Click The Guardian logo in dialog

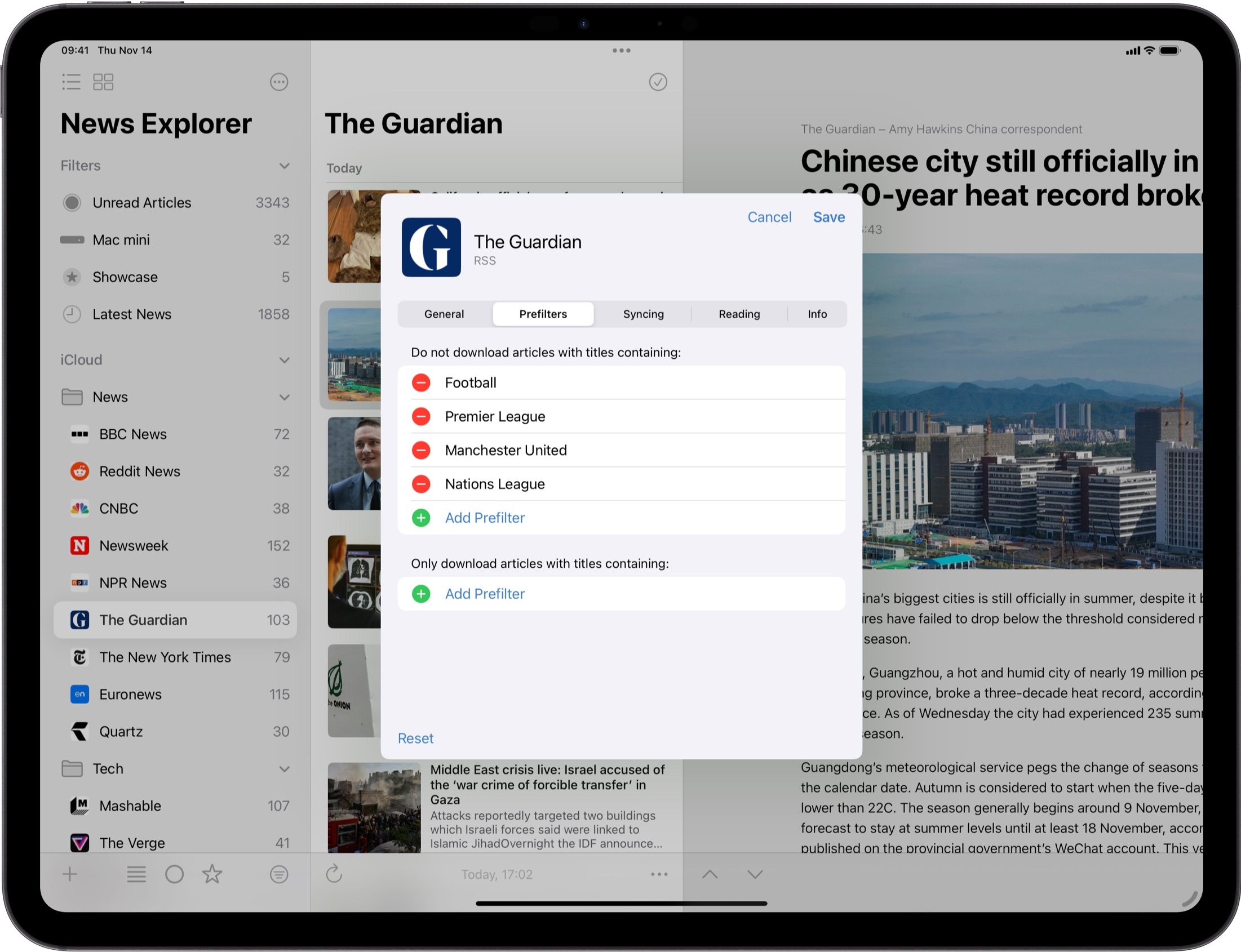pos(431,247)
